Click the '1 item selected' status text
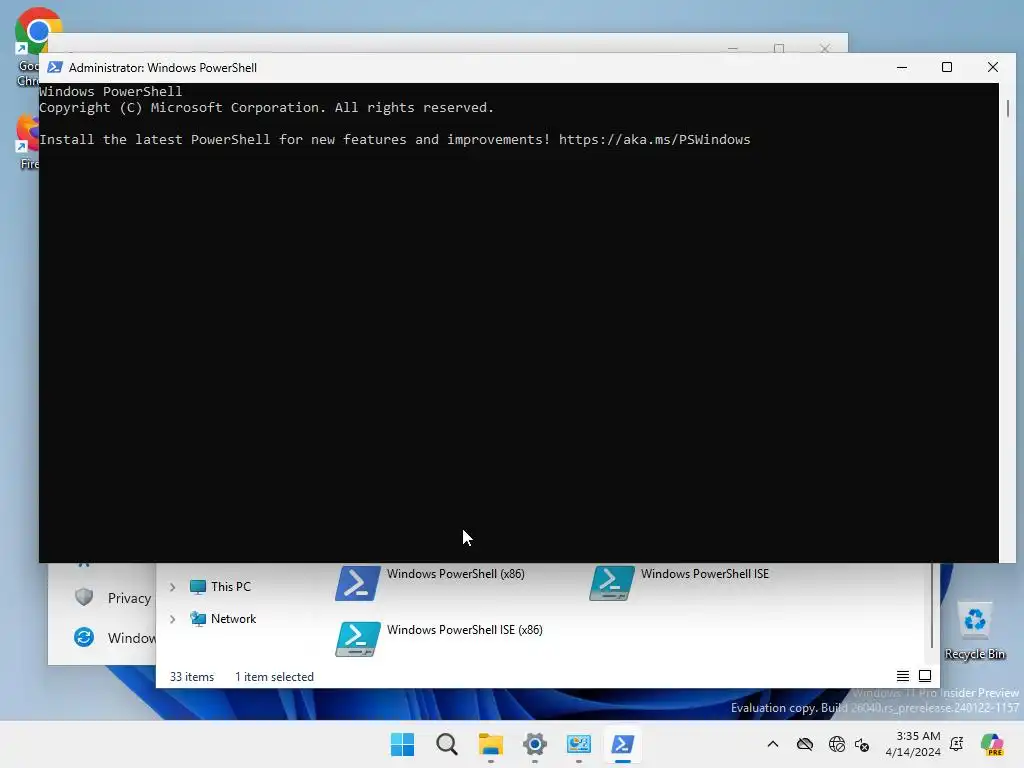The image size is (1024, 768). click(274, 677)
